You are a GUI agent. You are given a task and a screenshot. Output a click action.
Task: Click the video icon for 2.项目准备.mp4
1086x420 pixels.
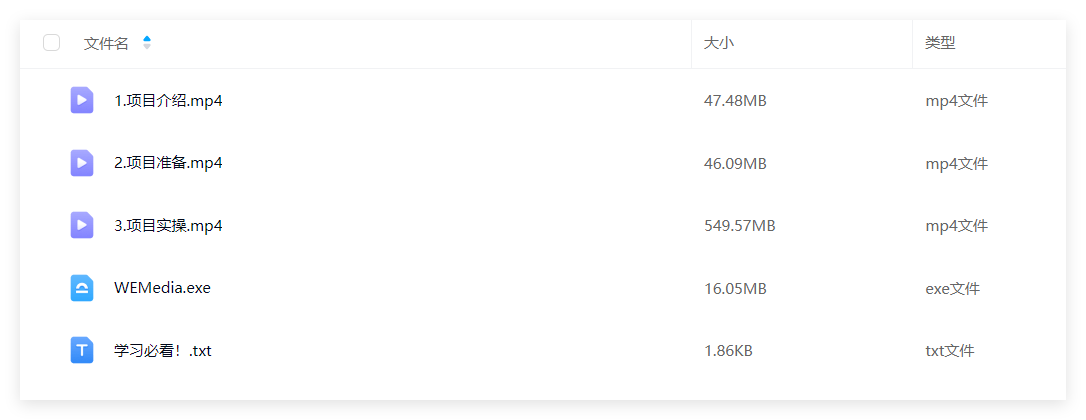point(82,163)
